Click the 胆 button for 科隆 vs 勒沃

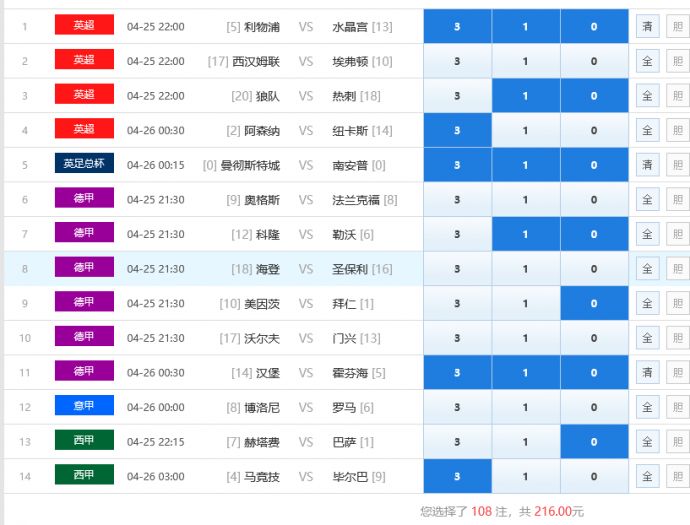click(x=678, y=234)
